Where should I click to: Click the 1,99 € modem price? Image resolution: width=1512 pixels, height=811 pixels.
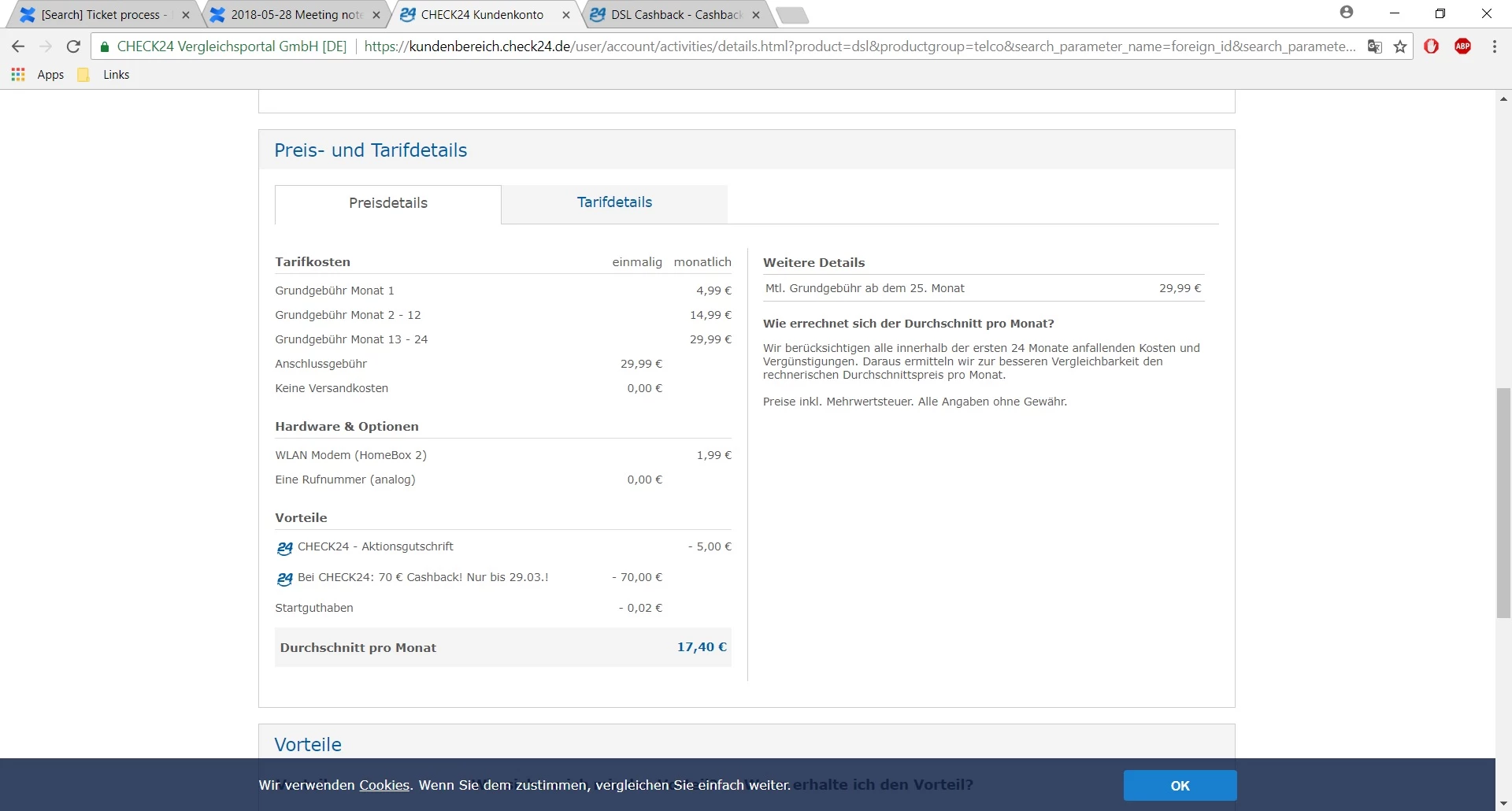[x=713, y=455]
